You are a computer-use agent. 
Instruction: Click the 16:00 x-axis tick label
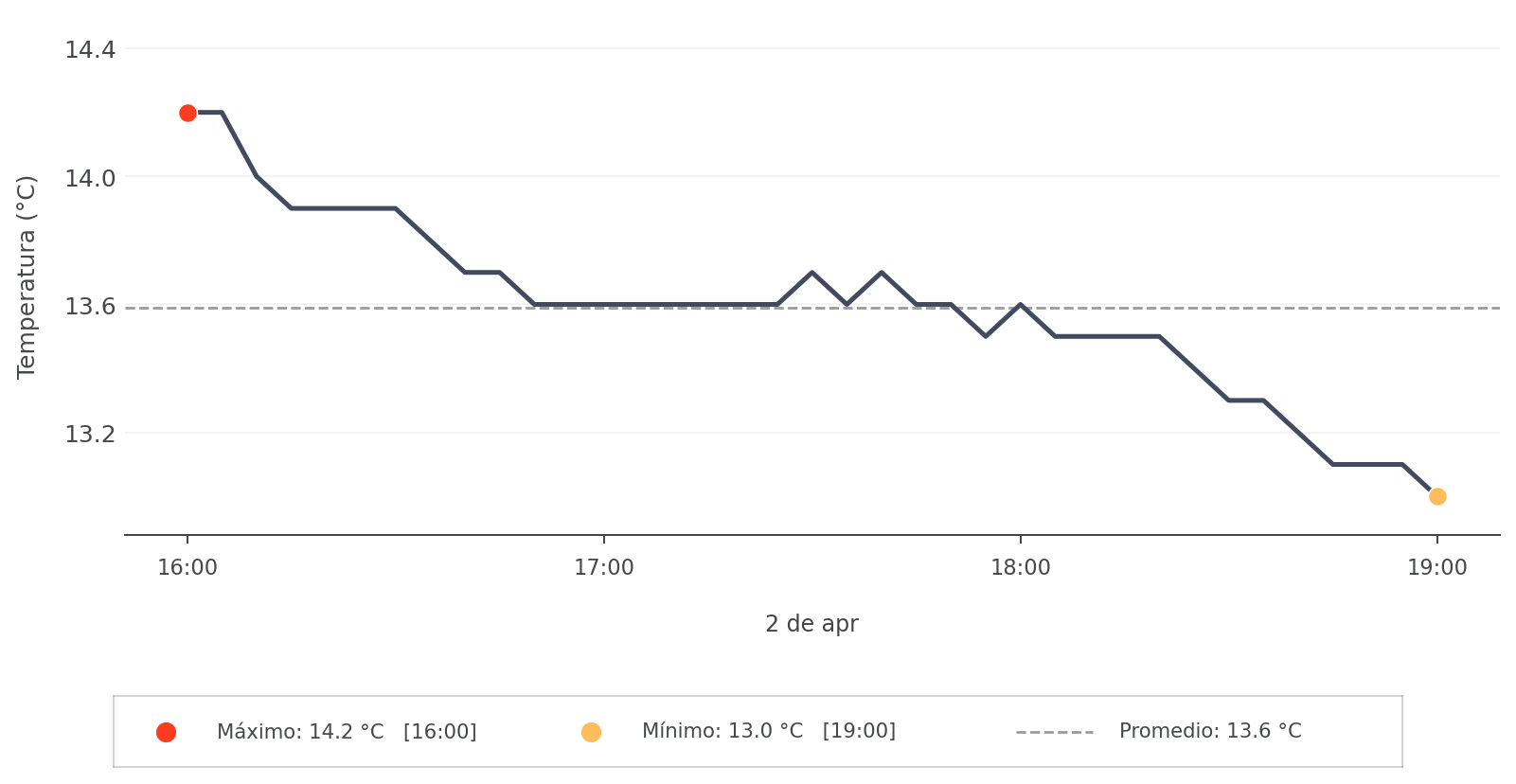pos(187,568)
